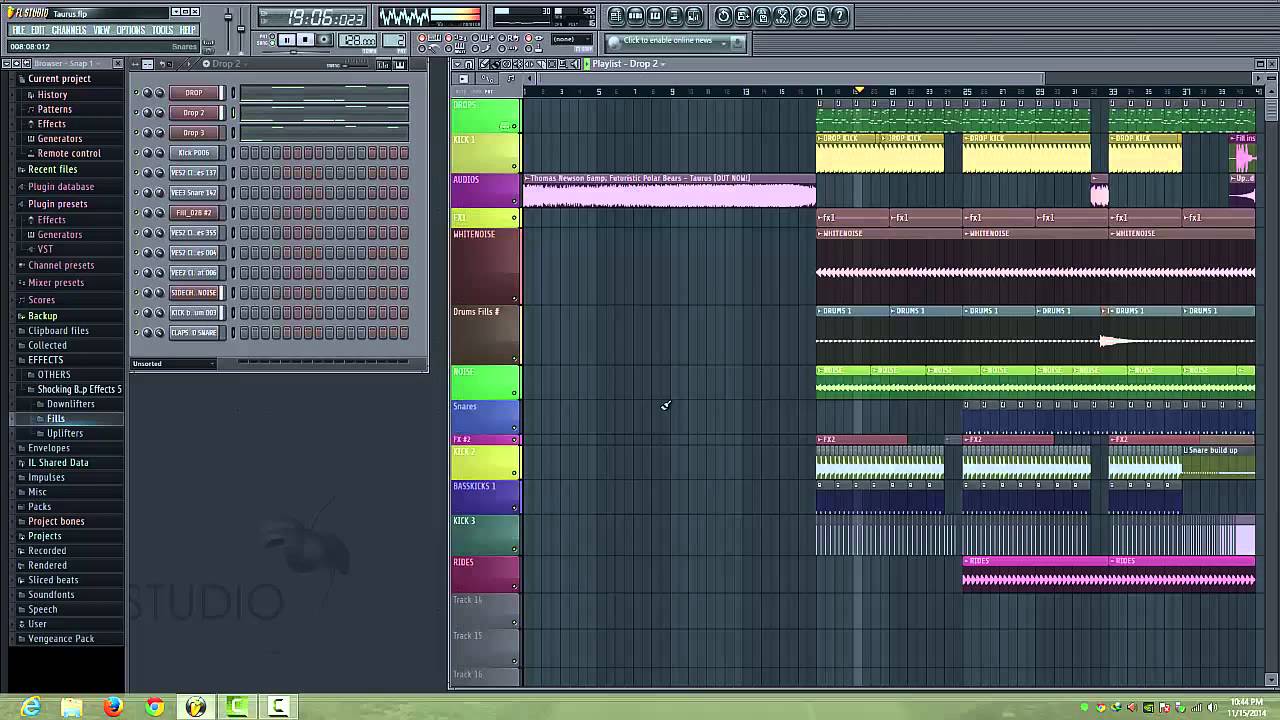Open the Playlist - Drop 2 title dropdown
The width and height of the screenshot is (1280, 720).
point(663,64)
